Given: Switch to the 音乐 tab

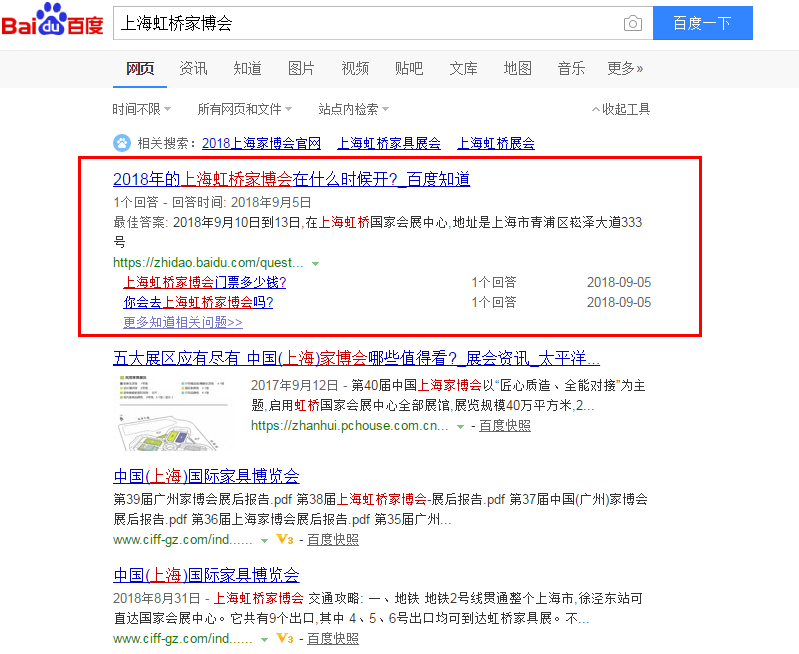Looking at the screenshot, I should pyautogui.click(x=571, y=68).
